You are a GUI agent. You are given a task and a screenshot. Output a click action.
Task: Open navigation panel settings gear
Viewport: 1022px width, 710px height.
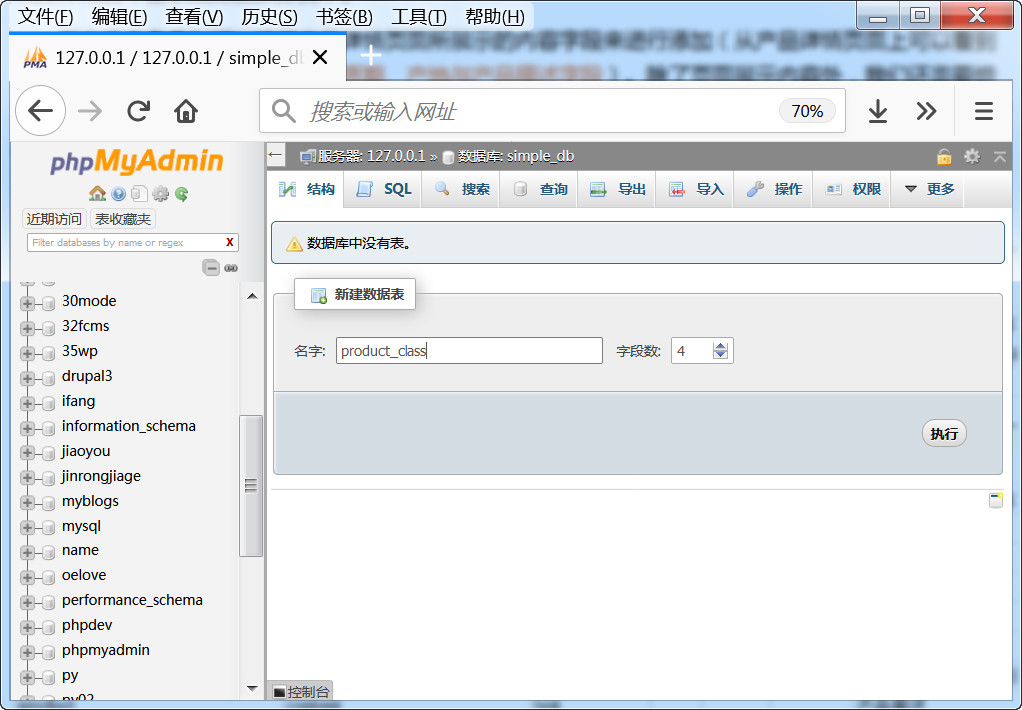pyautogui.click(x=160, y=194)
